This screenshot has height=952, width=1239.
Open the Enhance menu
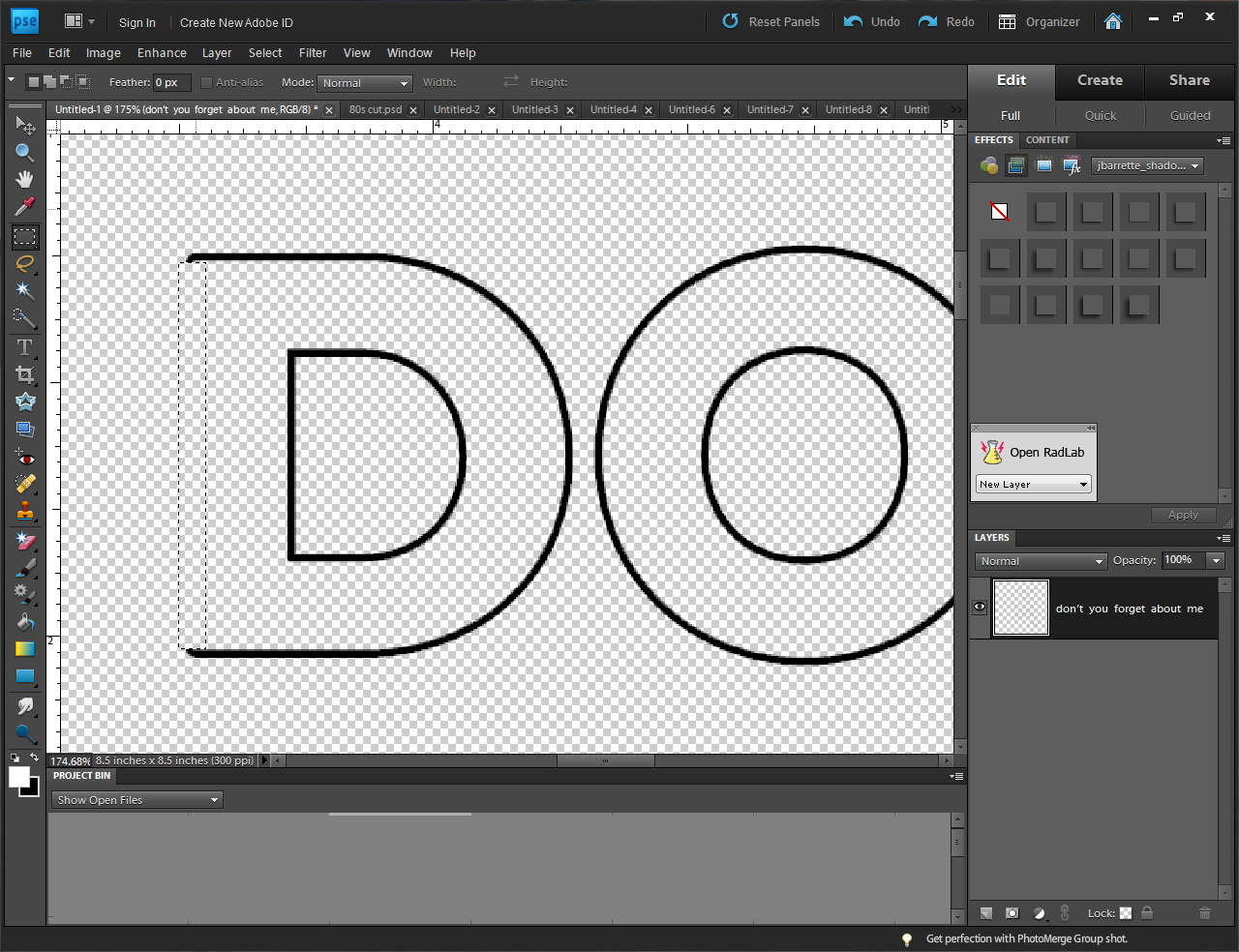pyautogui.click(x=162, y=53)
